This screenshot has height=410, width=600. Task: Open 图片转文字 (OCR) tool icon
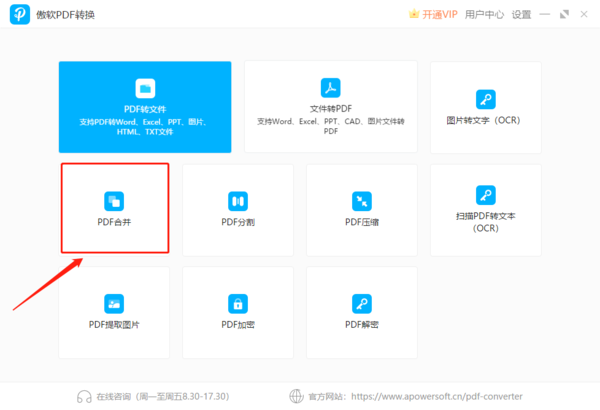pos(485,99)
